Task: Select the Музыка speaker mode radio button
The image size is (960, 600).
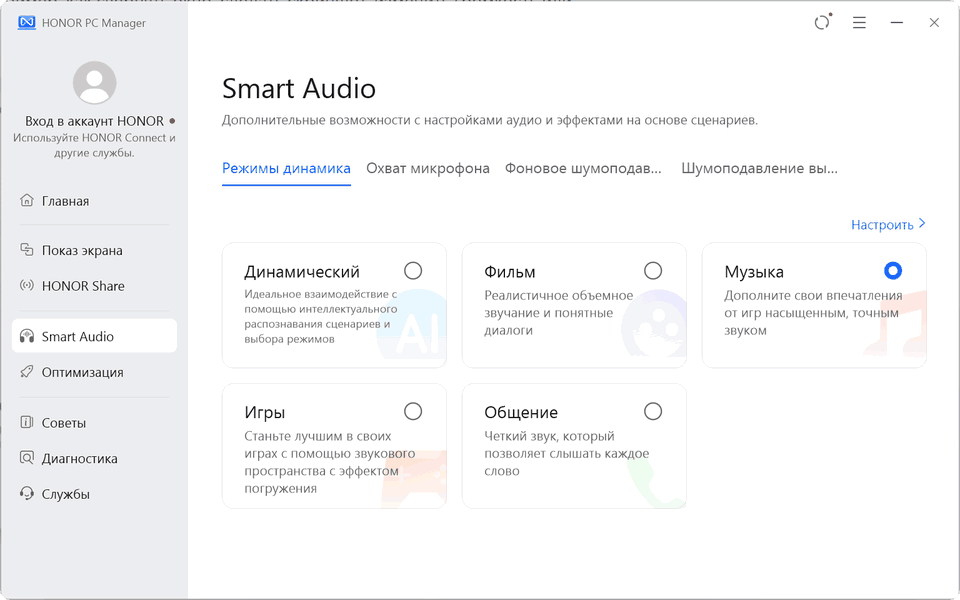Action: pyautogui.click(x=893, y=271)
